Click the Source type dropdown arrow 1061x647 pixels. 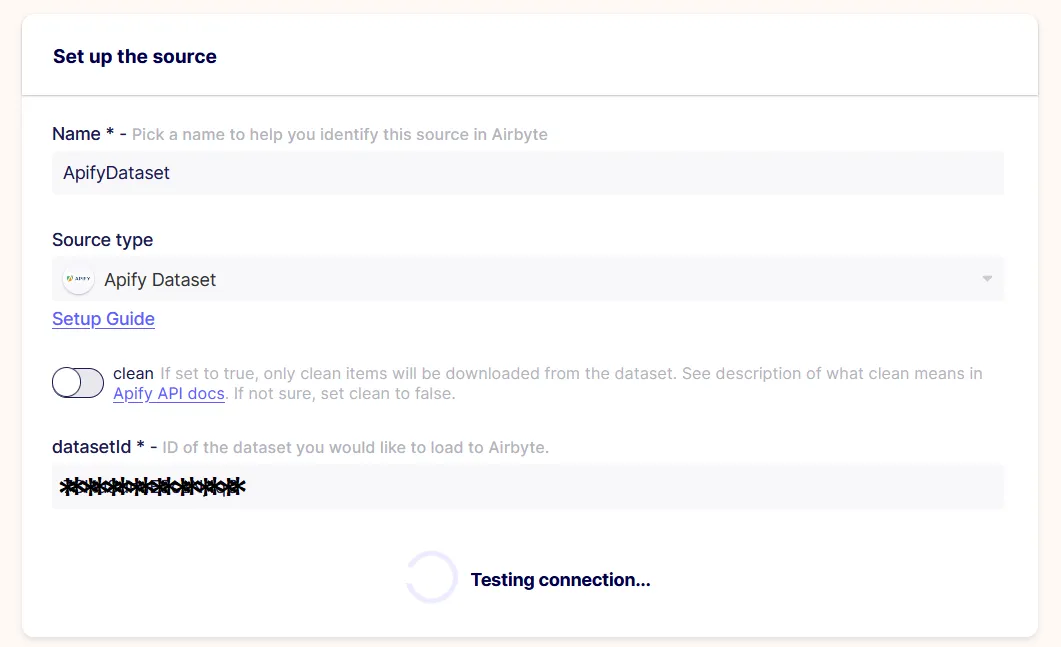(987, 279)
